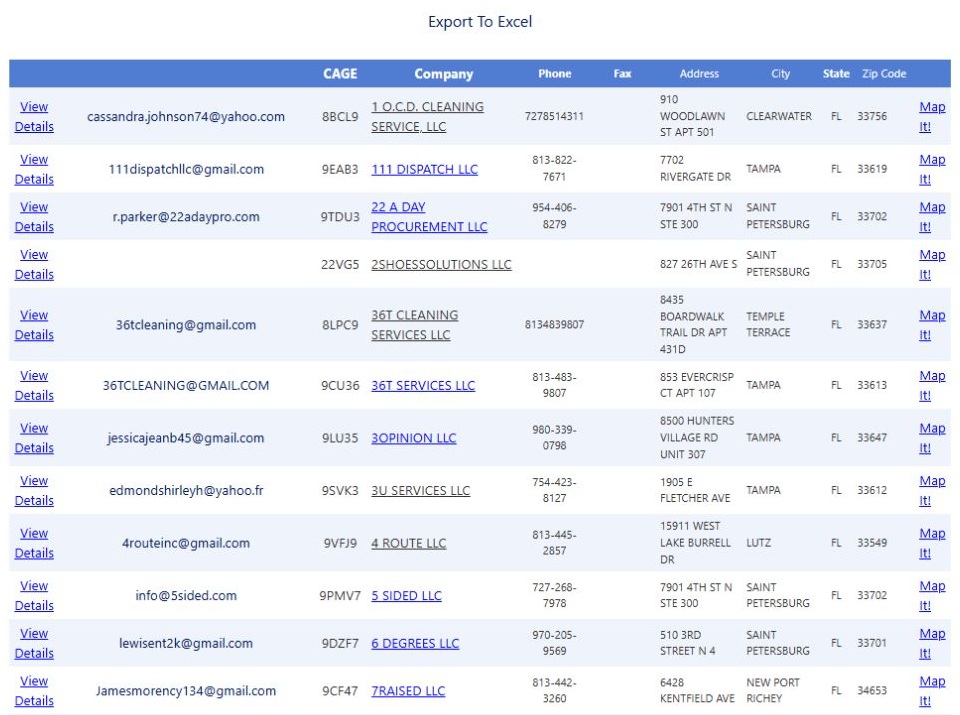Open the 5 SIDED LLC company link

(406, 596)
